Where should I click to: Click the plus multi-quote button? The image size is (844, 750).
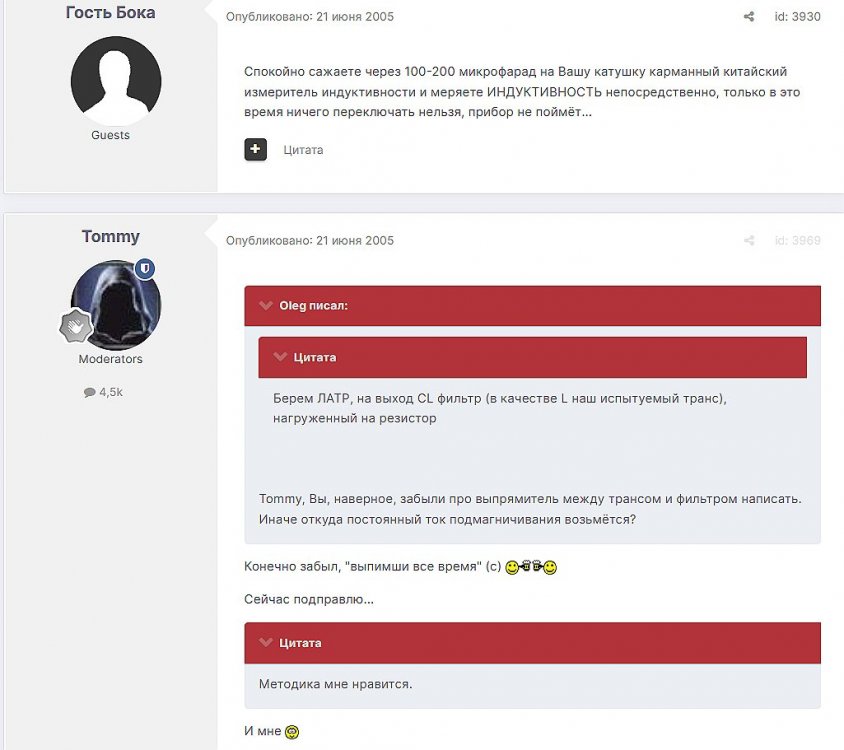coord(256,150)
